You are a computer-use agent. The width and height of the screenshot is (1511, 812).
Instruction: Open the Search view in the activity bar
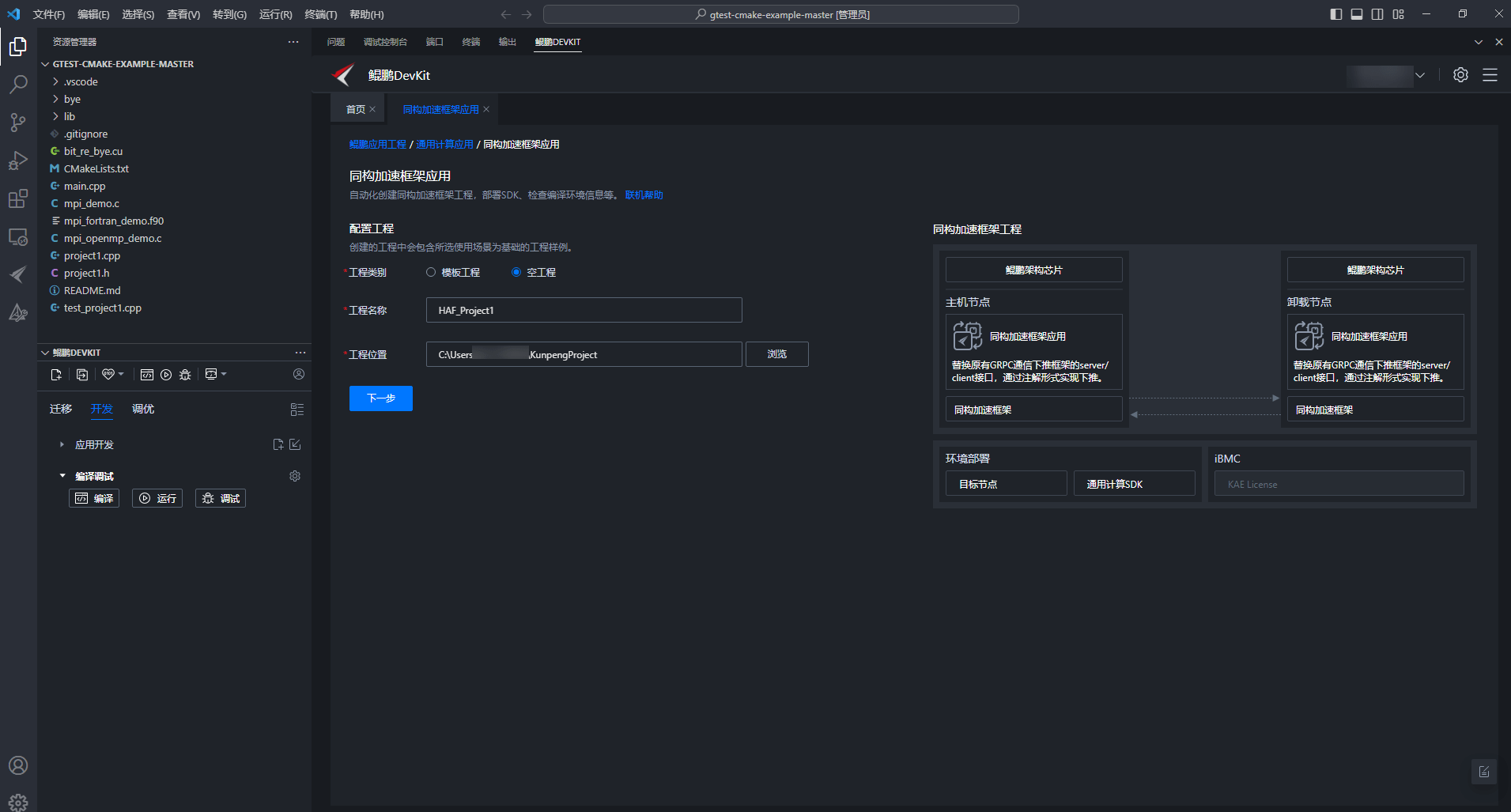pos(18,84)
